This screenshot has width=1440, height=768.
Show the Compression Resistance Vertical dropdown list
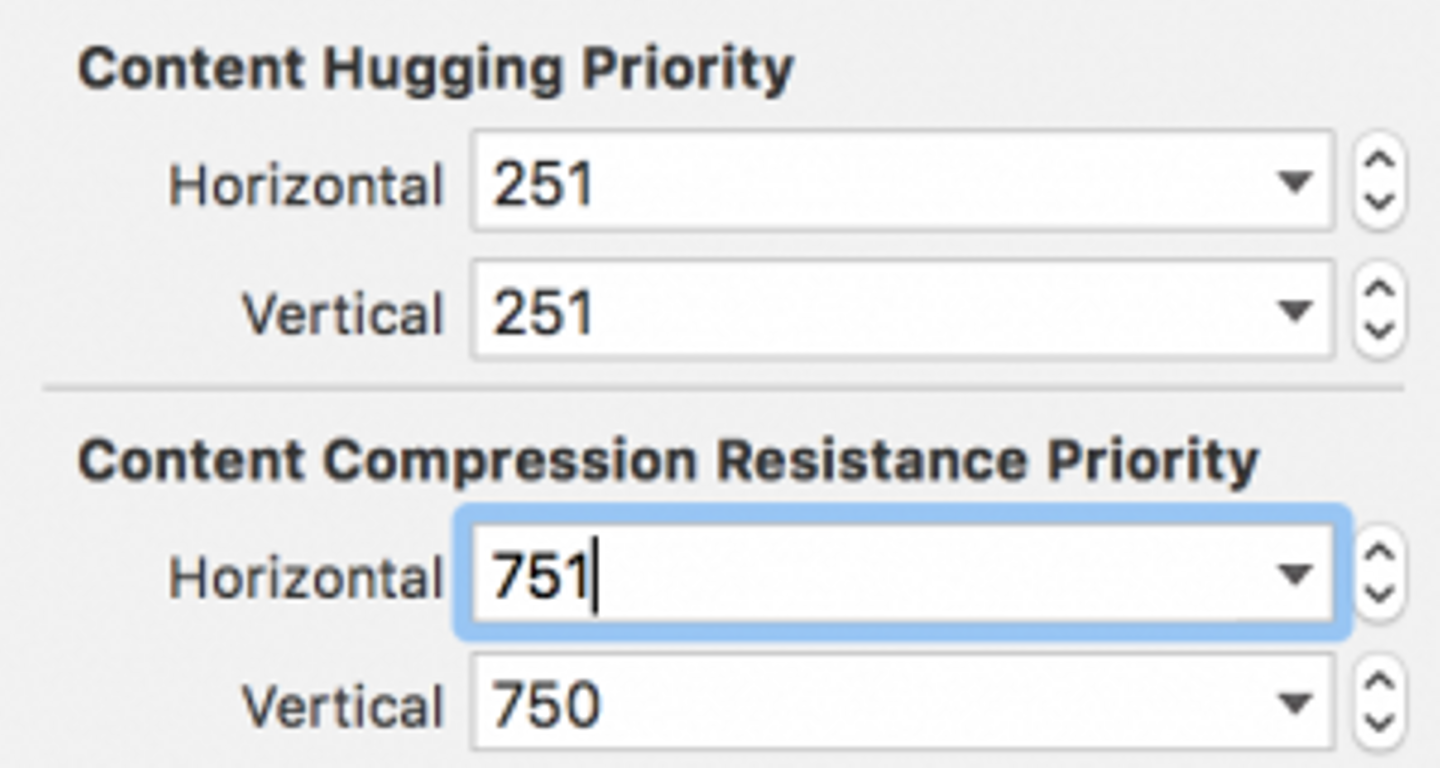(1295, 703)
